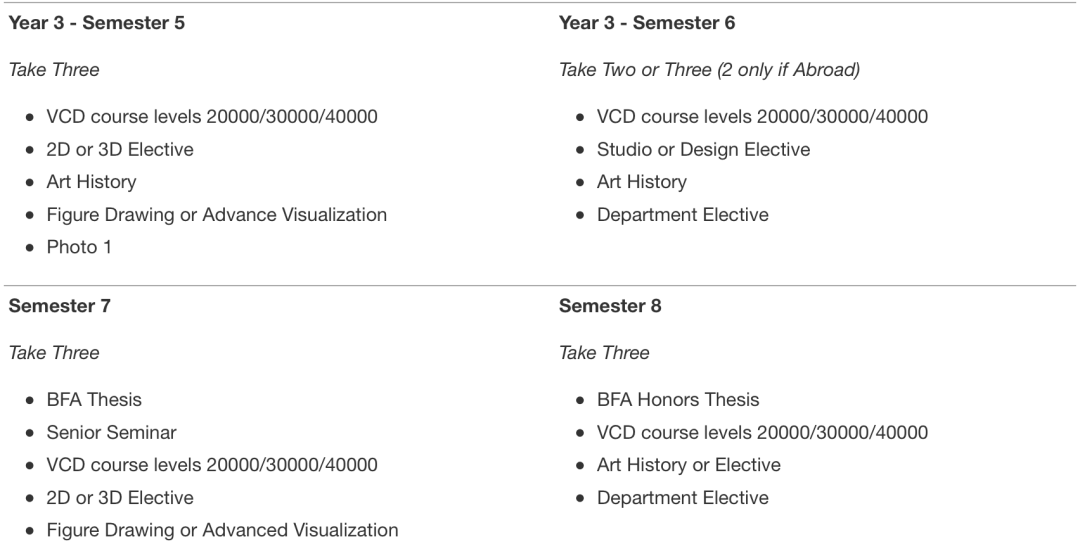The height and width of the screenshot is (556, 1080).
Task: Click the Year 3 - Semester 5 heading
Action: tap(96, 23)
